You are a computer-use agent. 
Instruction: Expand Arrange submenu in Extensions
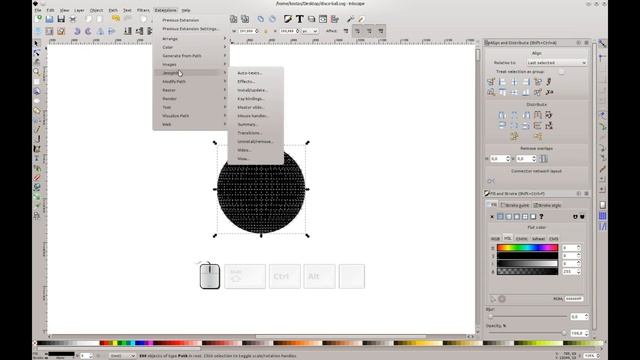click(191, 39)
